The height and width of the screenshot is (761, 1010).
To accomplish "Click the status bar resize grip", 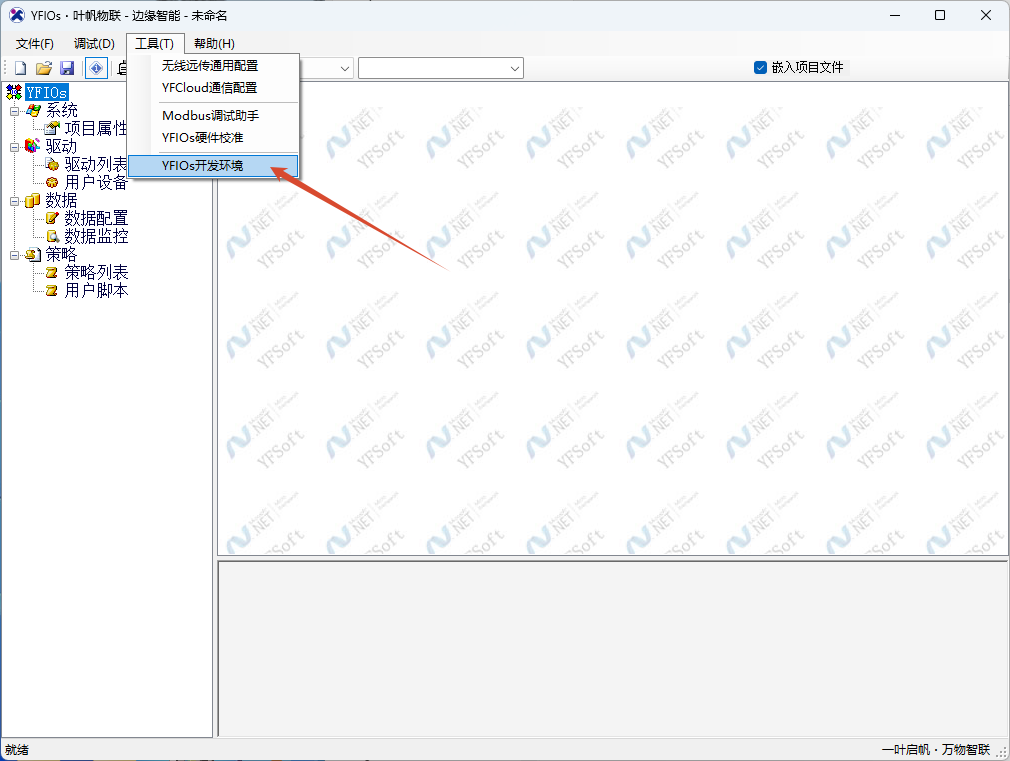I will tap(1002, 753).
